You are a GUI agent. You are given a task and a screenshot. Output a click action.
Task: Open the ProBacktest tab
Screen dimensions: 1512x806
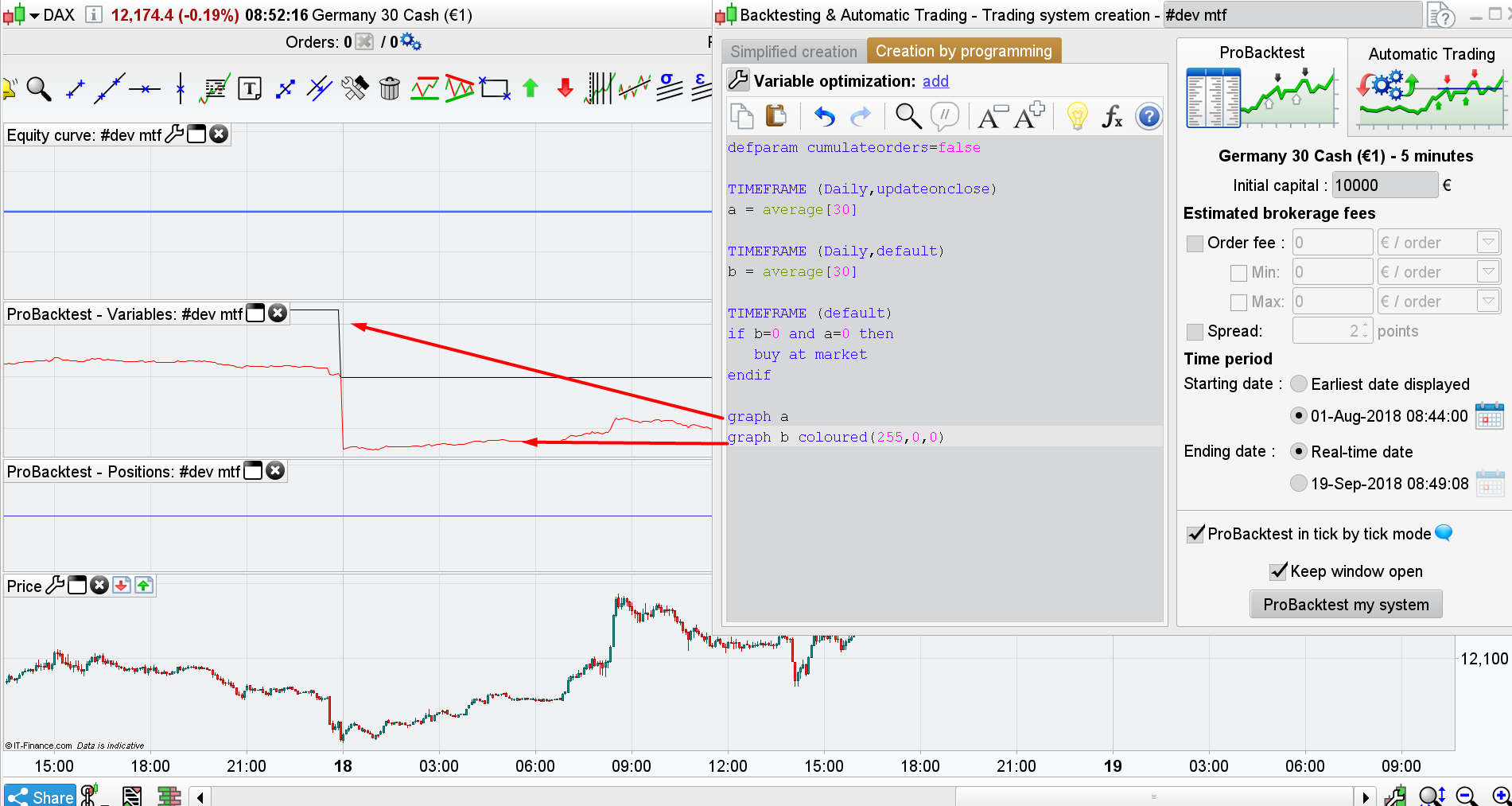coord(1262,85)
